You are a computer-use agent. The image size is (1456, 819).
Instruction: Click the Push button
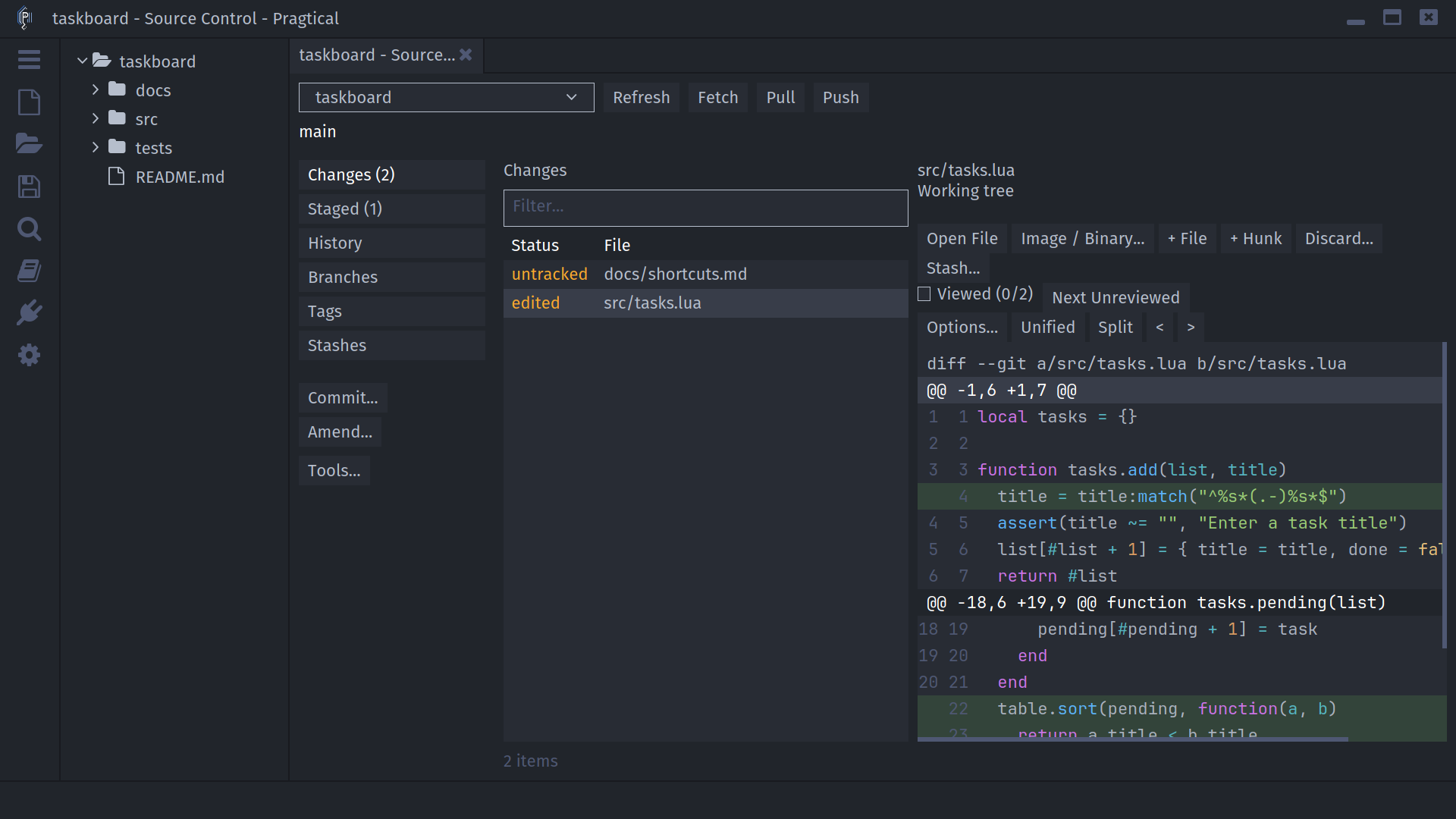[x=841, y=97]
